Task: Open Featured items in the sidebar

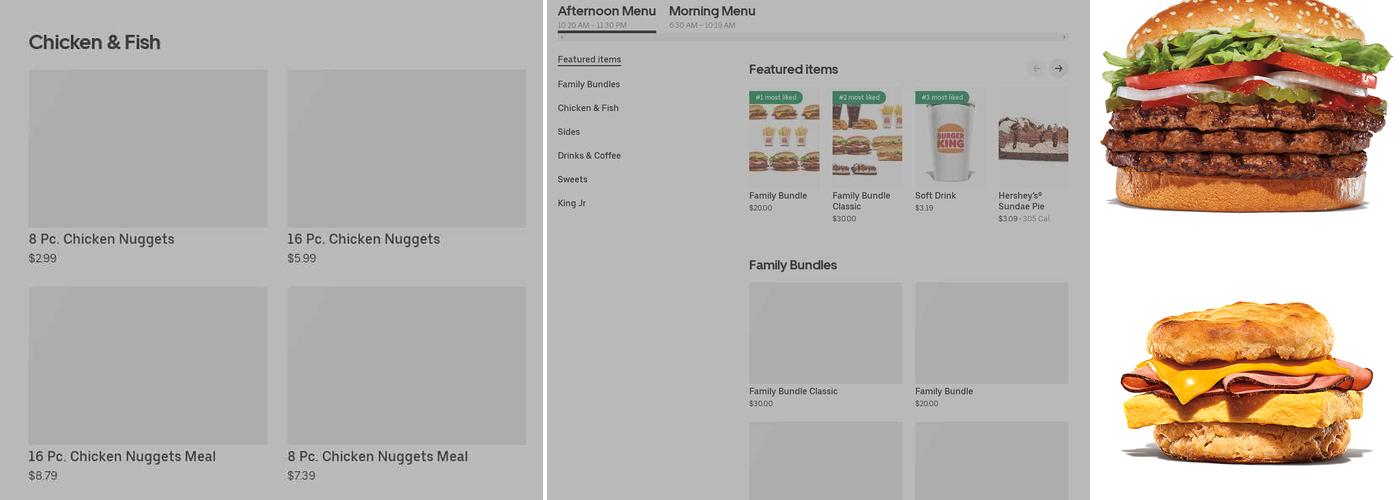Action: pyautogui.click(x=589, y=60)
